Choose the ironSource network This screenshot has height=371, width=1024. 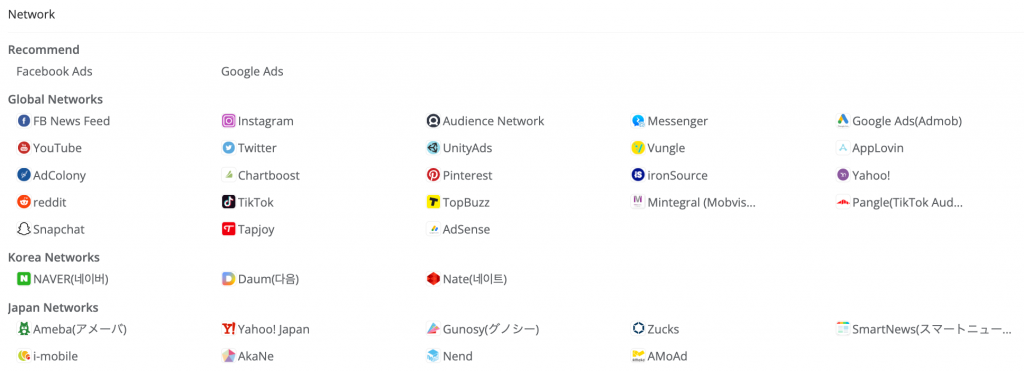[669, 175]
